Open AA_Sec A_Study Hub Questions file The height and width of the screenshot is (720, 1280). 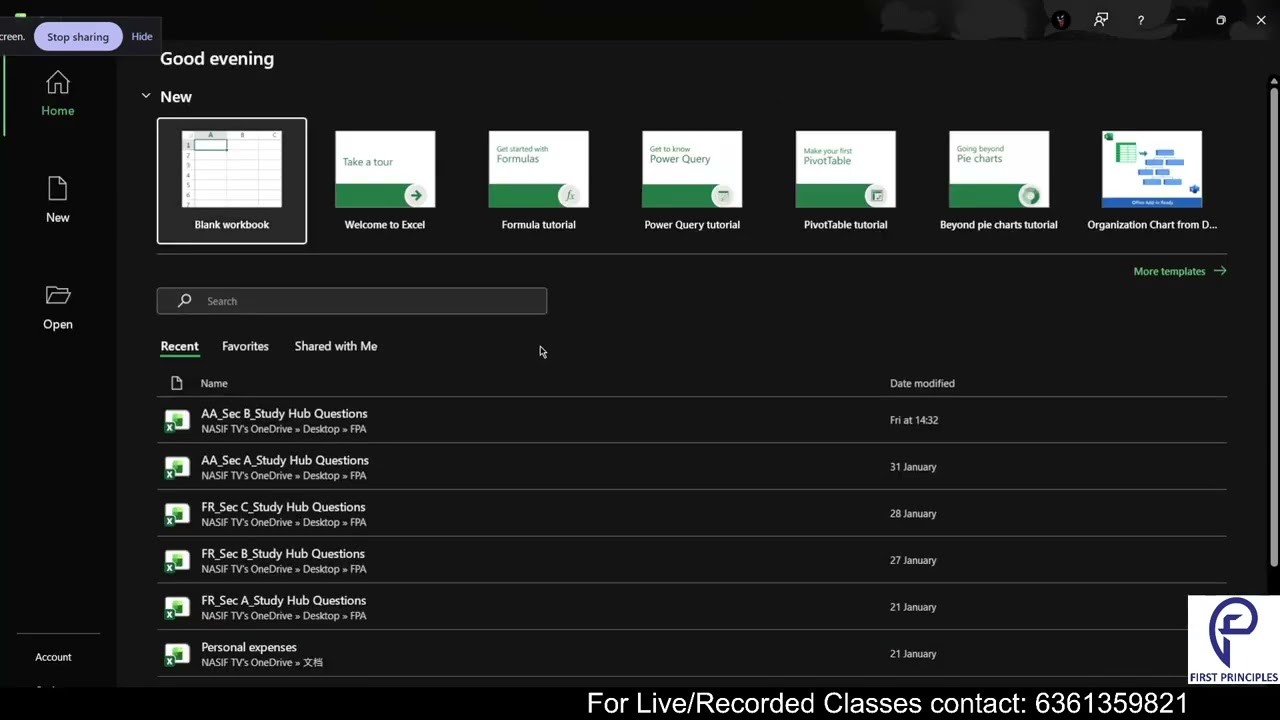(x=692, y=467)
